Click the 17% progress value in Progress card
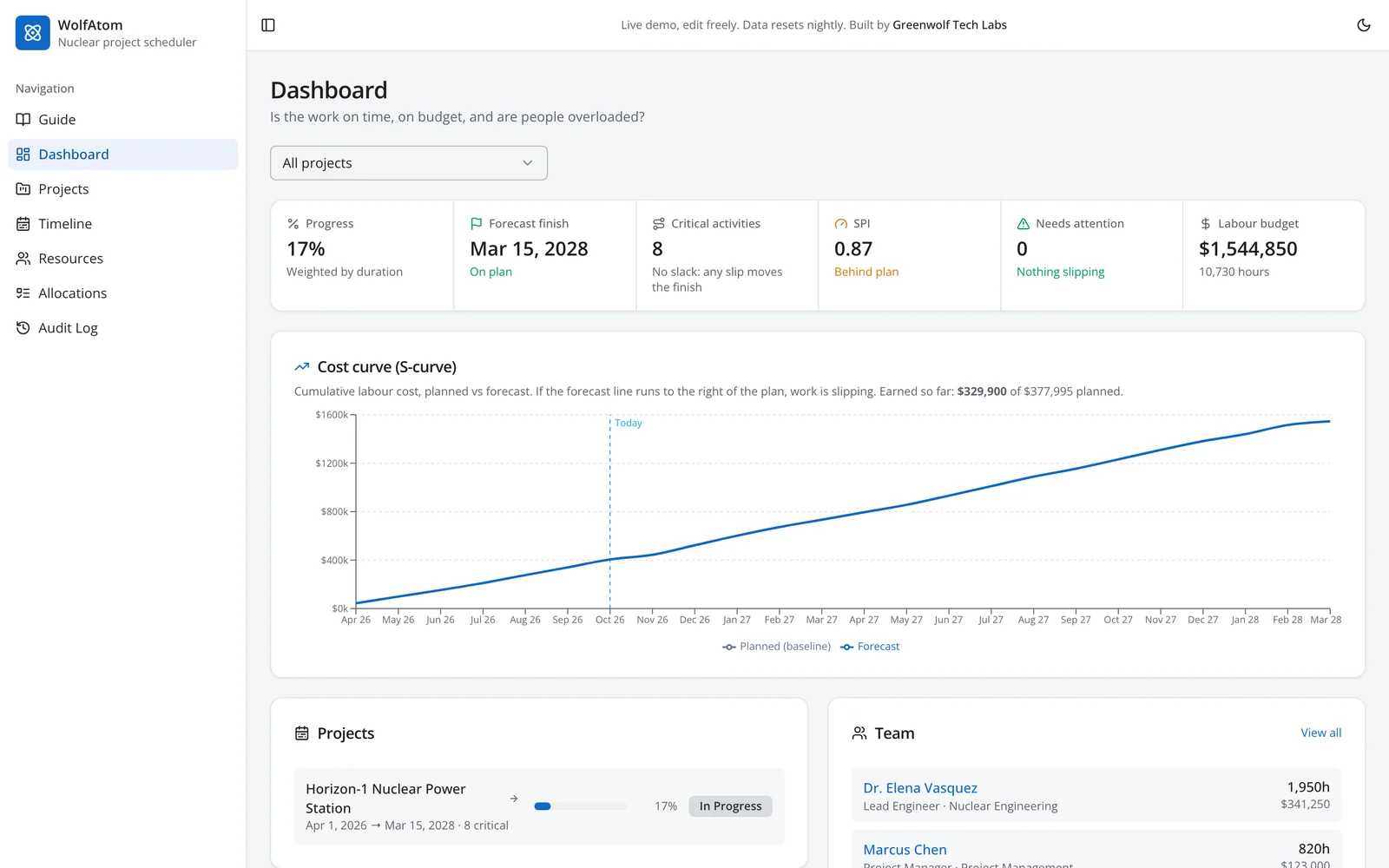Image resolution: width=1389 pixels, height=868 pixels. [306, 249]
